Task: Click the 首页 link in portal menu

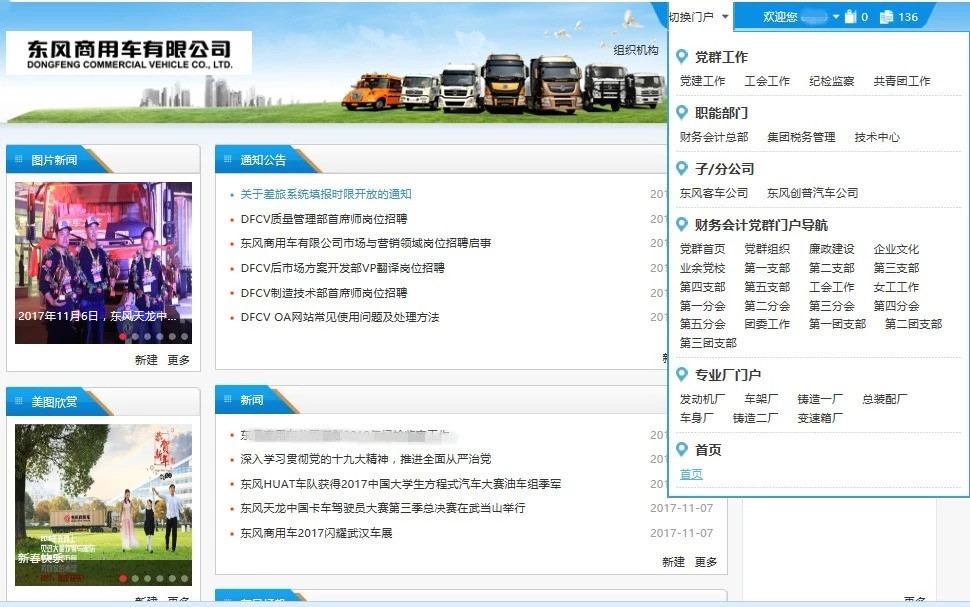Action: [x=691, y=474]
